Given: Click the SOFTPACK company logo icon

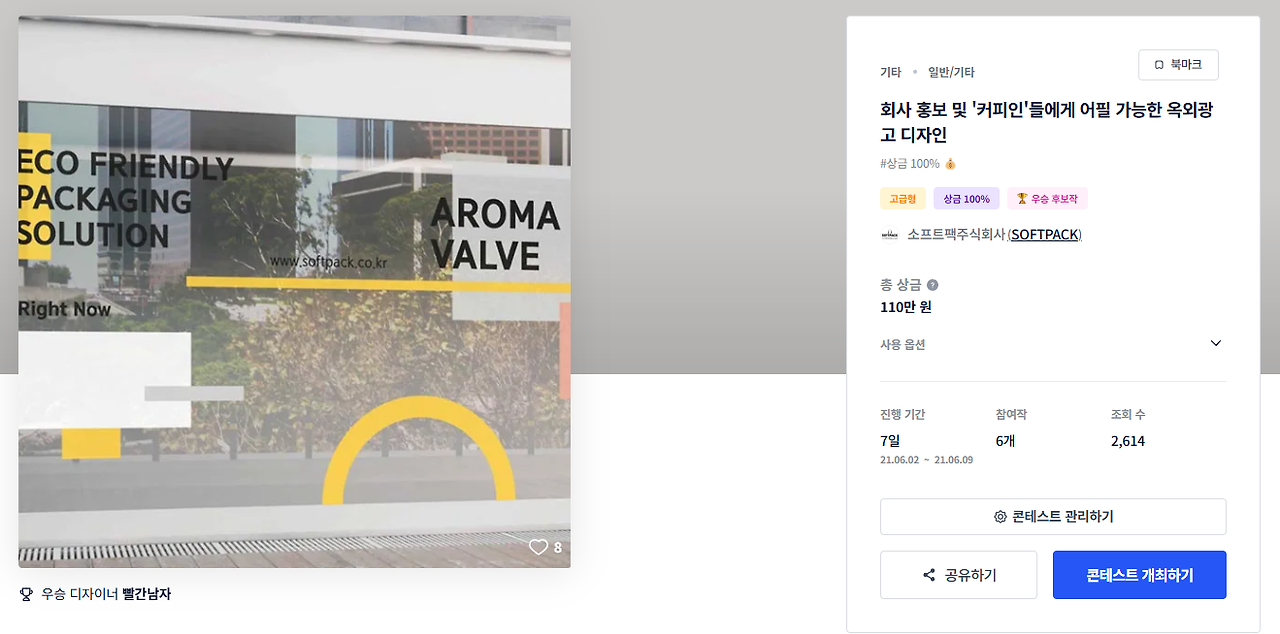Looking at the screenshot, I should tap(889, 235).
